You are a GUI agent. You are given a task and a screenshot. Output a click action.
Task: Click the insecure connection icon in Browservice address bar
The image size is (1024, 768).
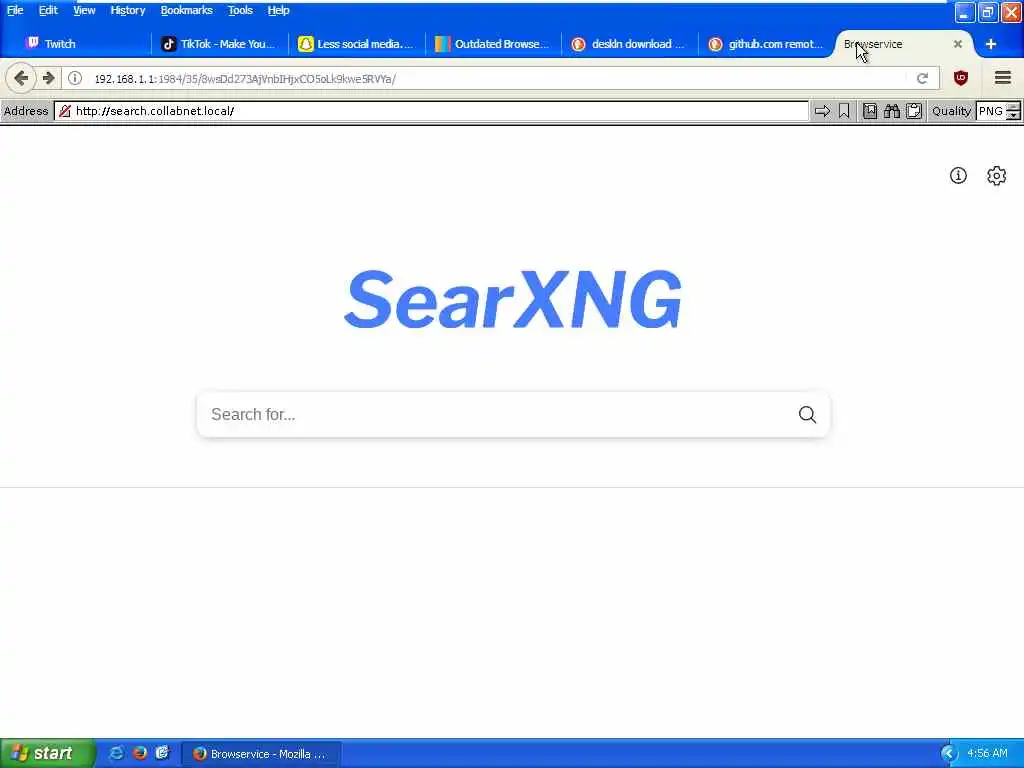(x=65, y=111)
